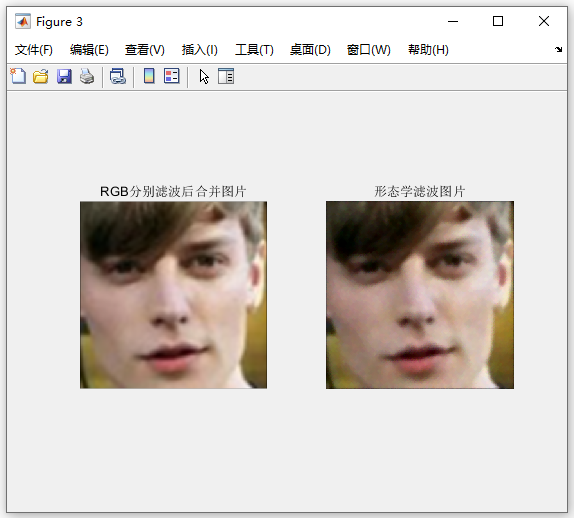Select the RGB分别滤波后合并图片 face image
The height and width of the screenshot is (518, 574).
[174, 295]
